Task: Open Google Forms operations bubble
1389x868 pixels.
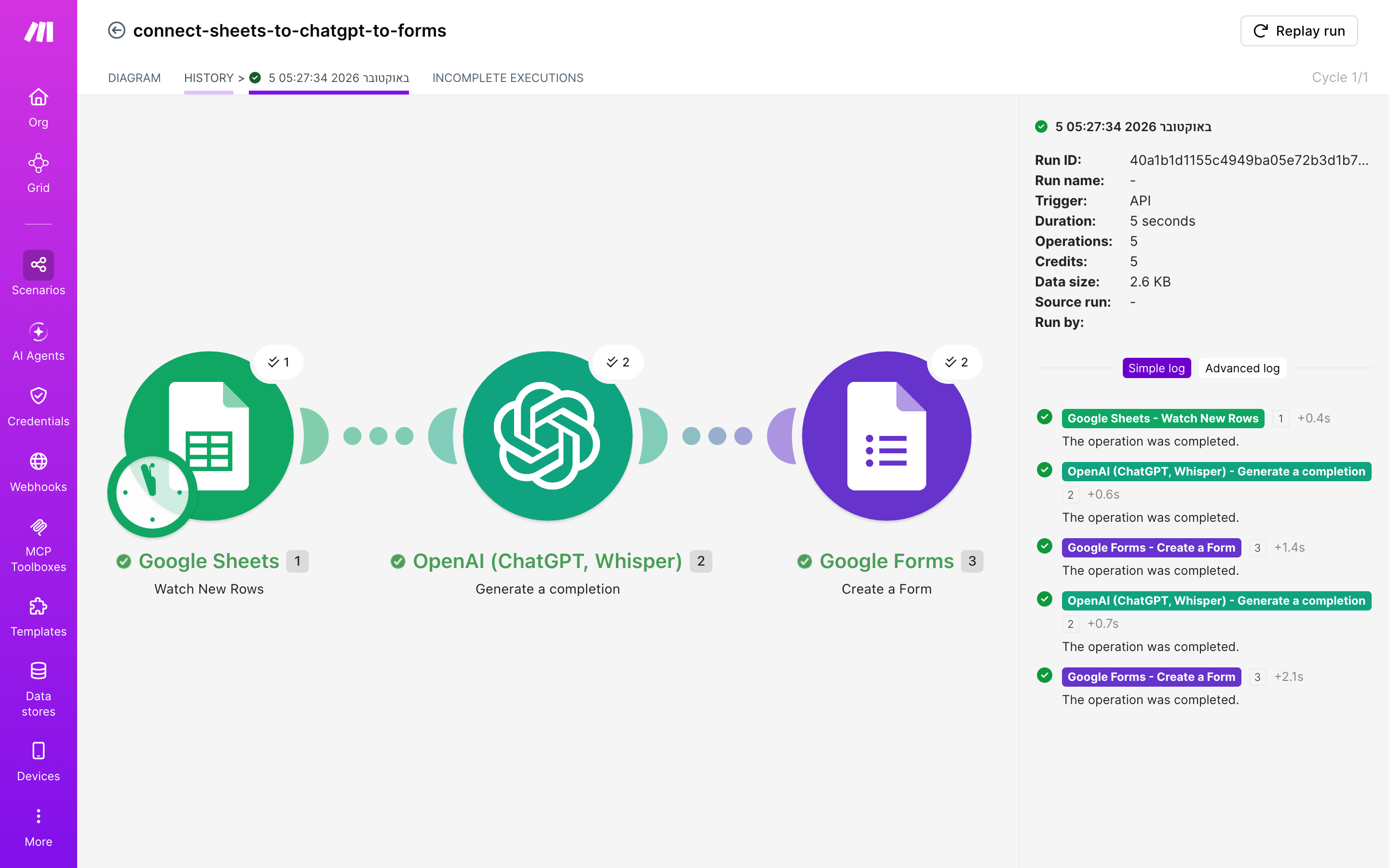Action: point(956,362)
